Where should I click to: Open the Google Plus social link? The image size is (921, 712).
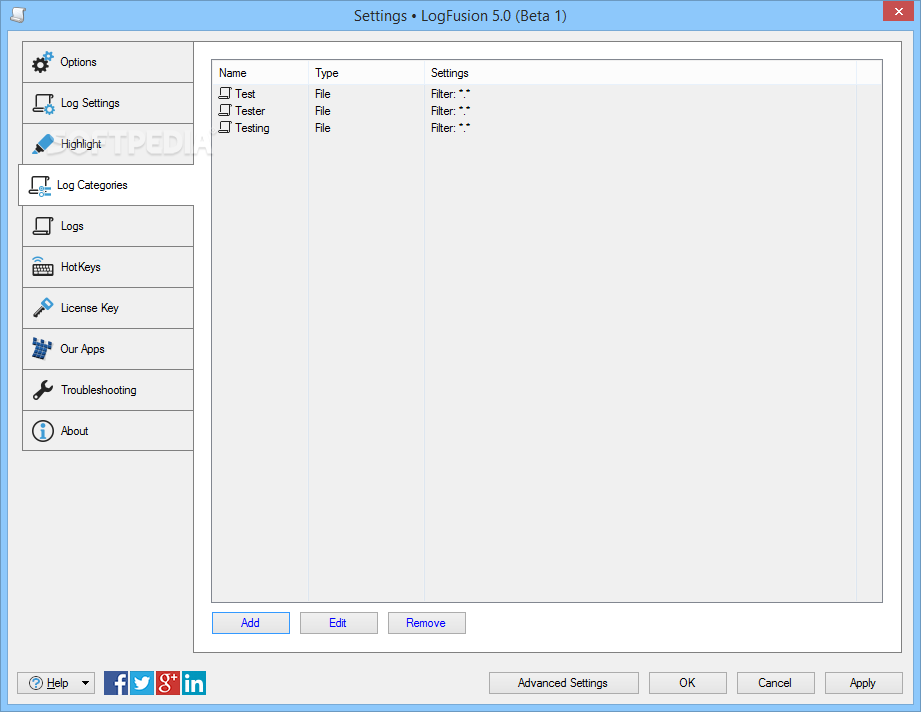point(167,683)
